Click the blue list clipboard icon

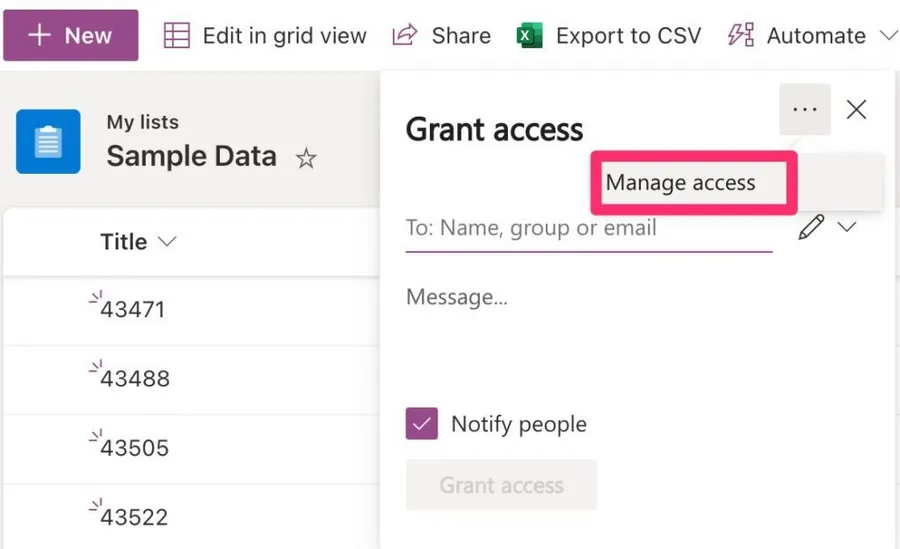coord(48,141)
